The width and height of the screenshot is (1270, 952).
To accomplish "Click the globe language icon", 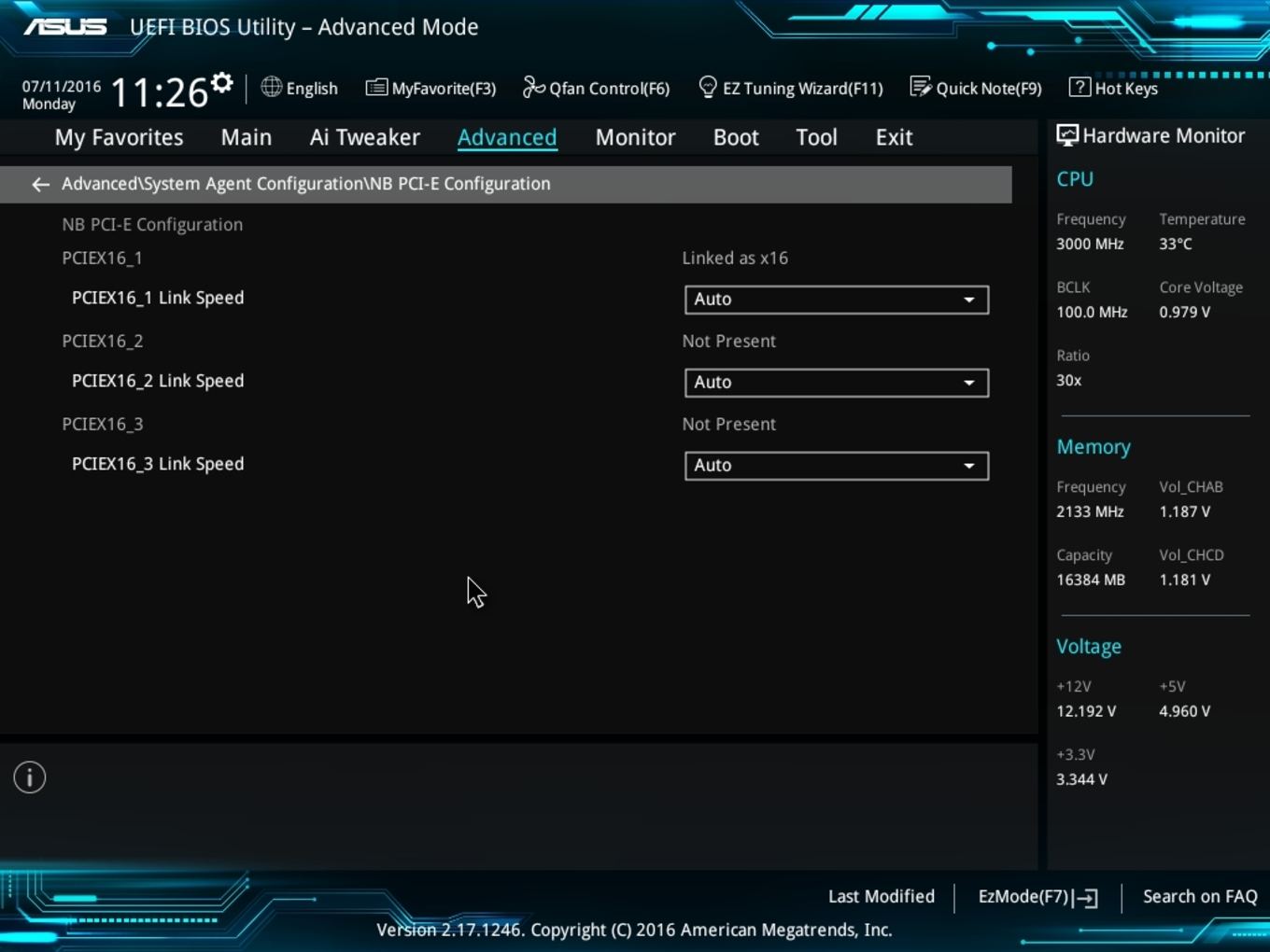I will (272, 87).
